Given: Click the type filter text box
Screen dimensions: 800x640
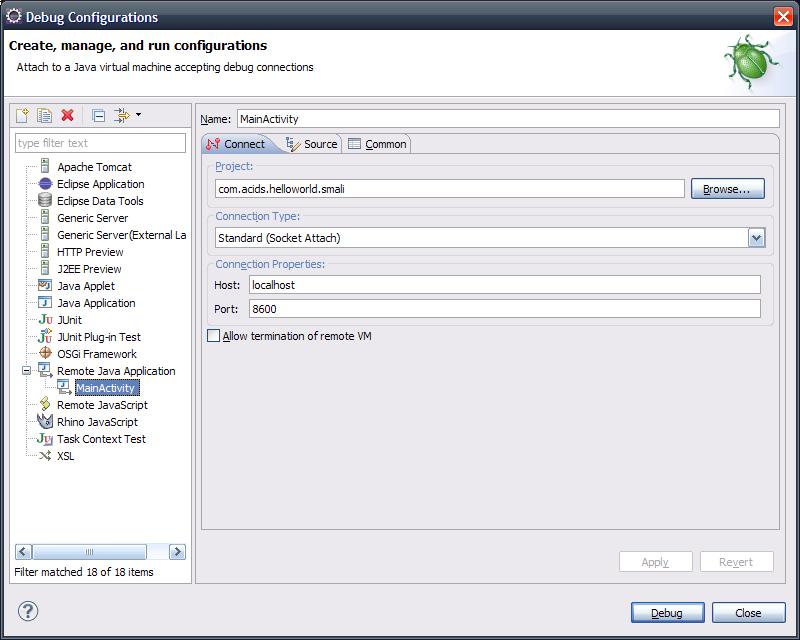Looking at the screenshot, I should coord(101,143).
